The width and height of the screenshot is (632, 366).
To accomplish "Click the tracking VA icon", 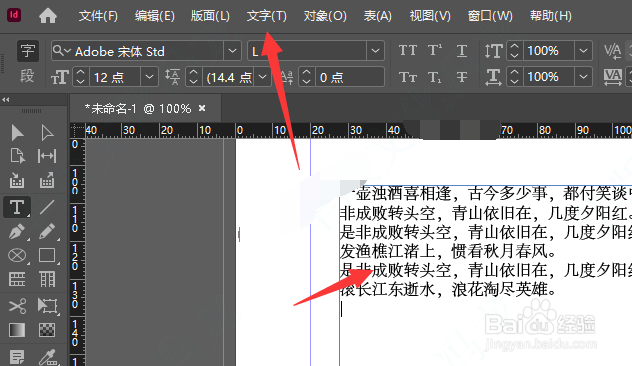I will (x=612, y=77).
